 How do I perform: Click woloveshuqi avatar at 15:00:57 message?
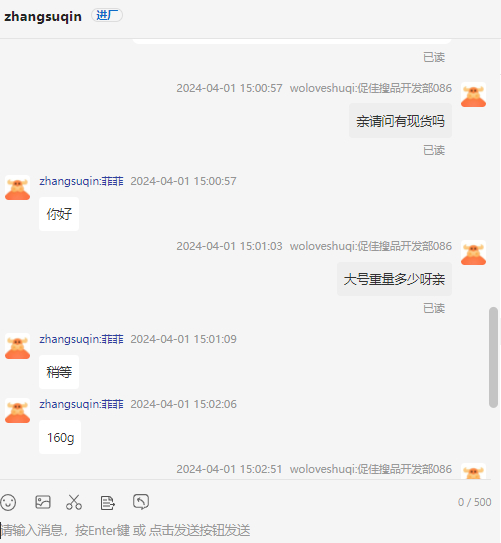pos(473,95)
